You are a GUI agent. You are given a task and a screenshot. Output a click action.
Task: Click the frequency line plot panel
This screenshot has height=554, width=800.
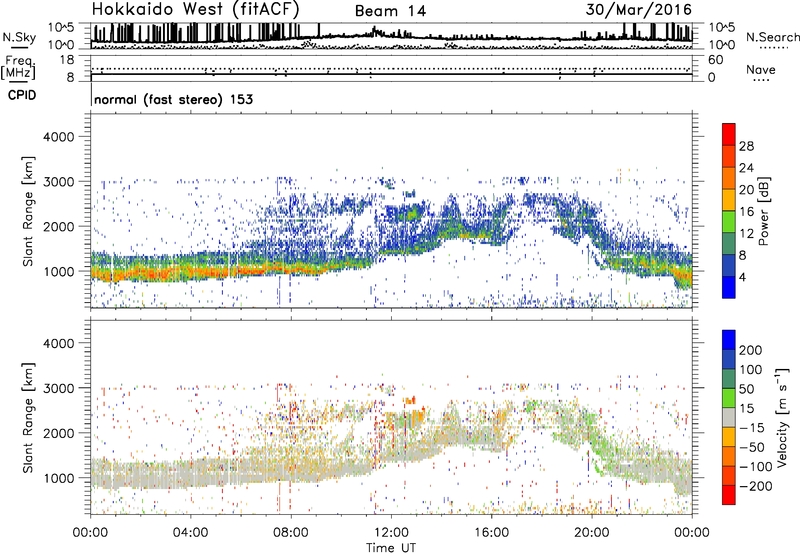tap(392, 68)
